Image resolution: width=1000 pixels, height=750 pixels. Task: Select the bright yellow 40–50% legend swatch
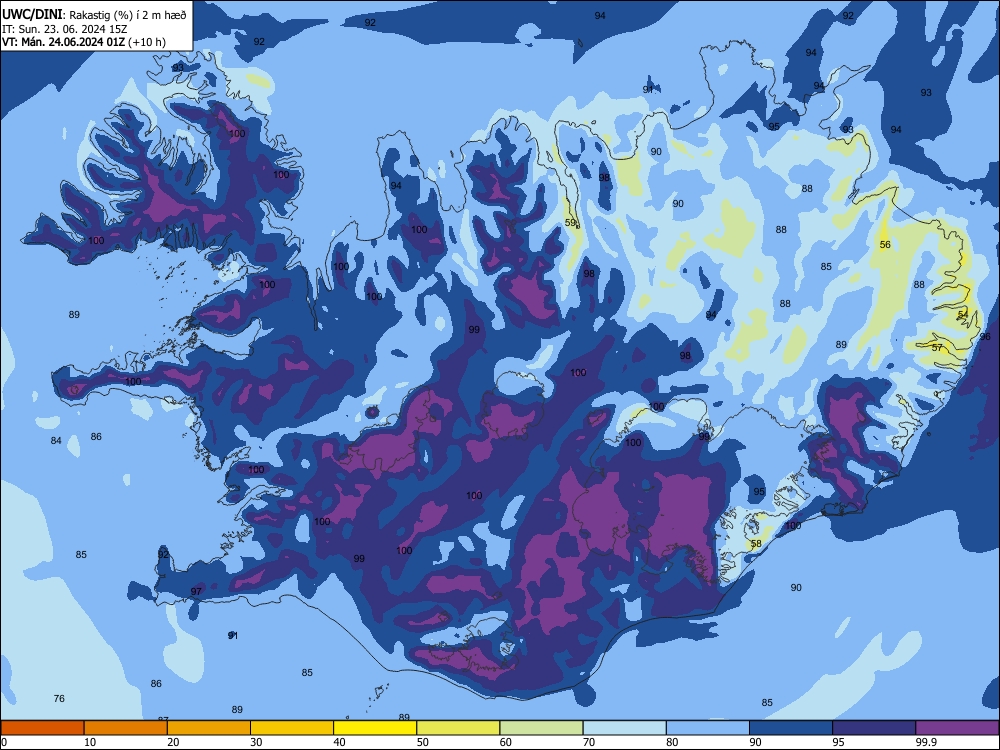click(x=375, y=728)
